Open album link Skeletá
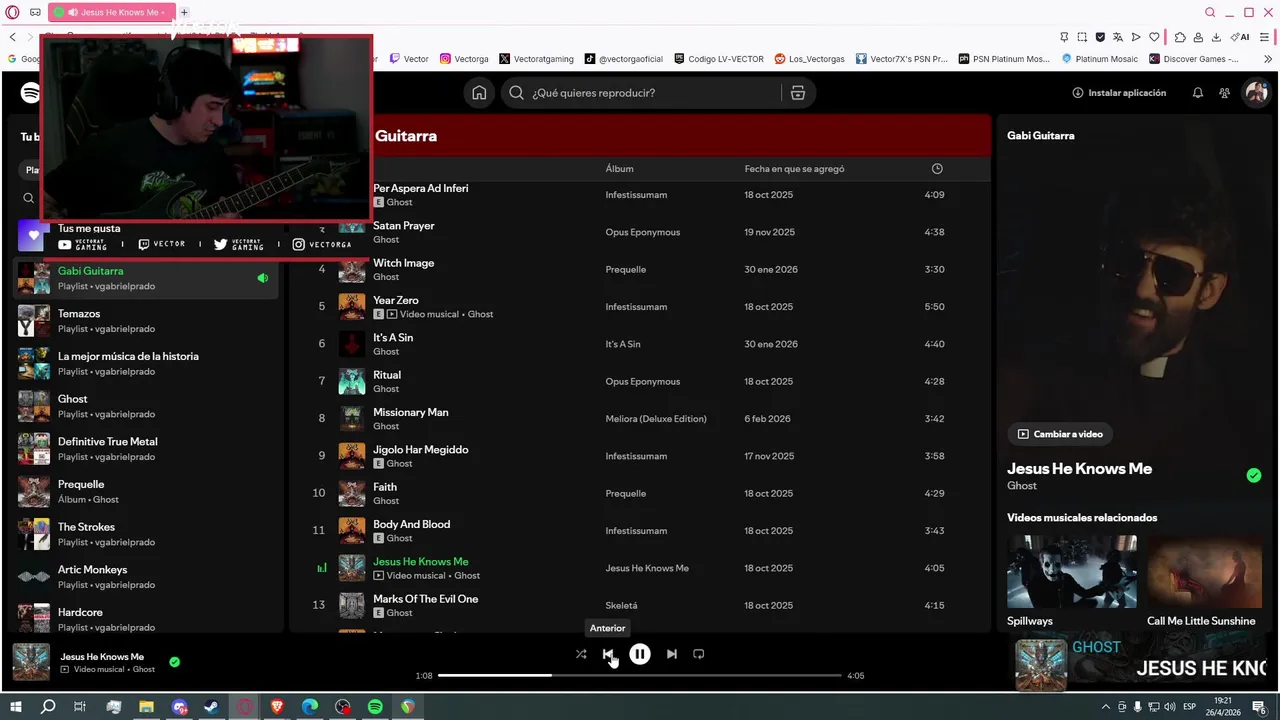The image size is (1280, 720). [x=621, y=606]
